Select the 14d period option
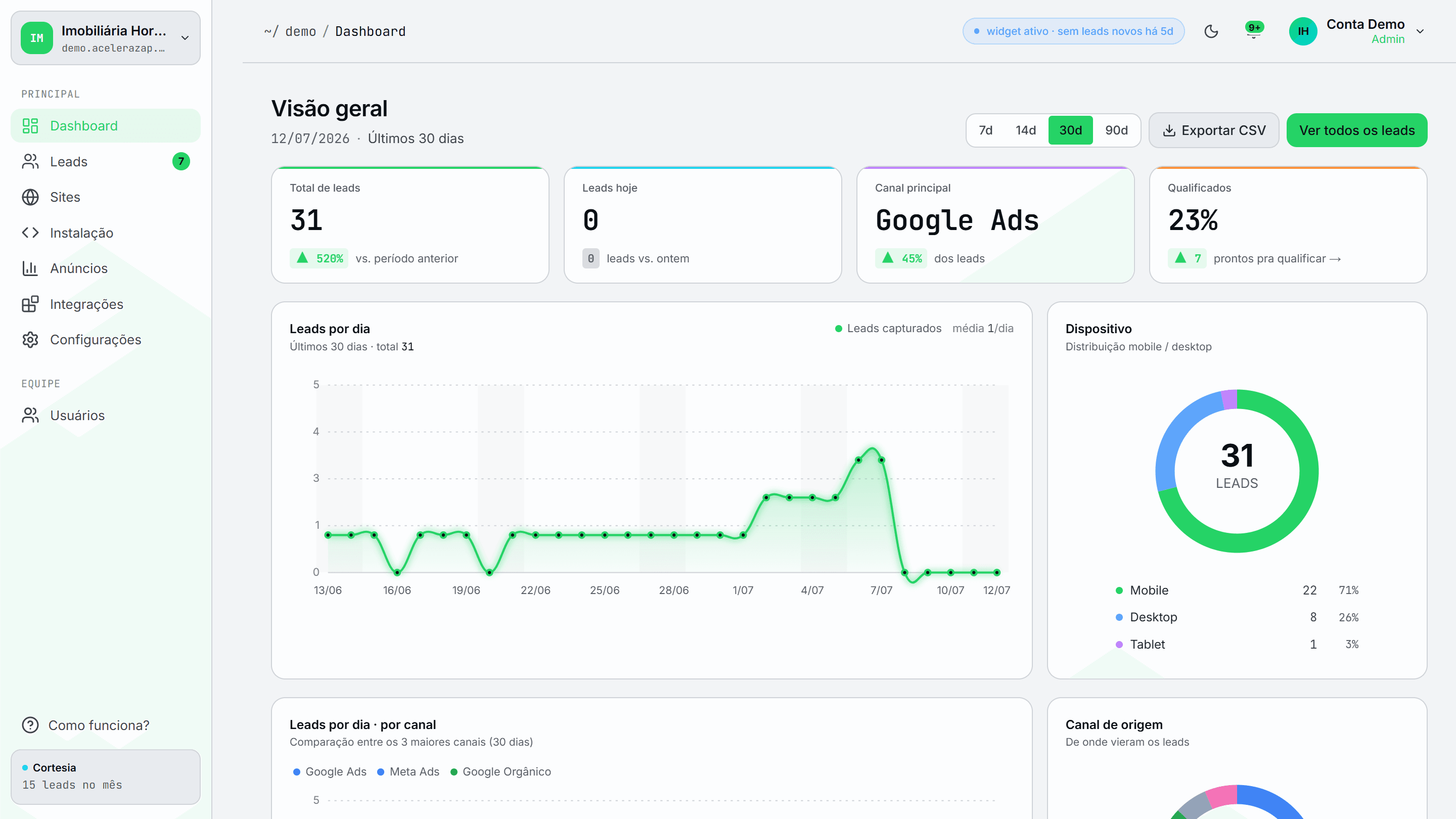 point(1025,130)
